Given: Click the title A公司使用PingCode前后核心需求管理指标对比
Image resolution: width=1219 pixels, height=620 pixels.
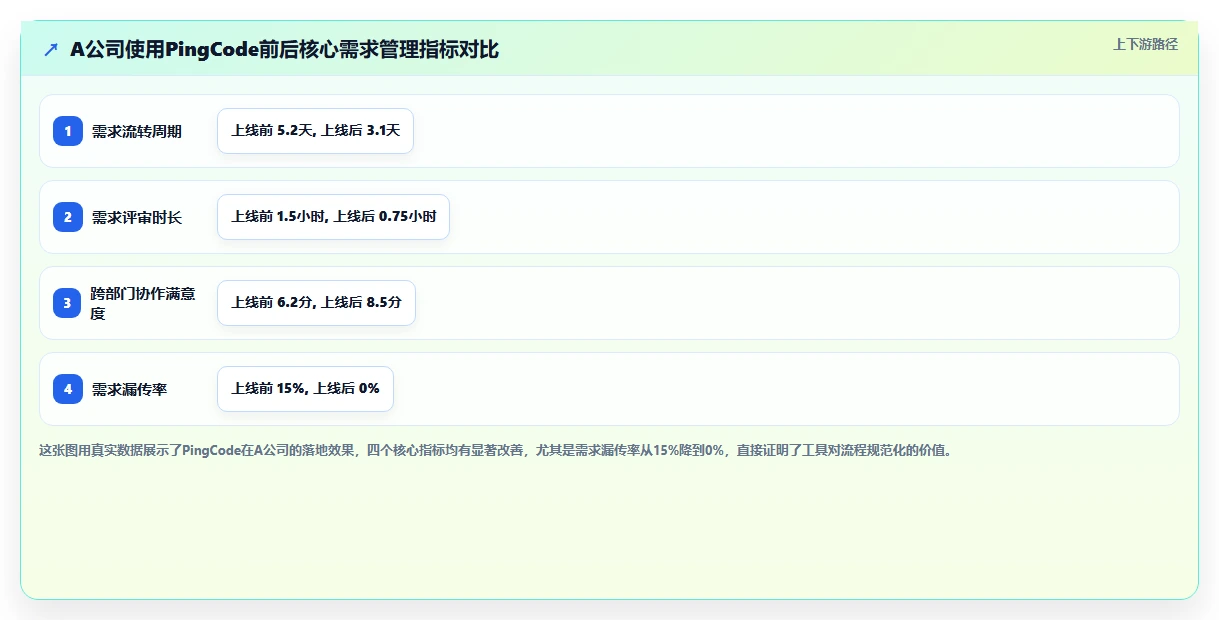Looking at the screenshot, I should click(x=284, y=49).
